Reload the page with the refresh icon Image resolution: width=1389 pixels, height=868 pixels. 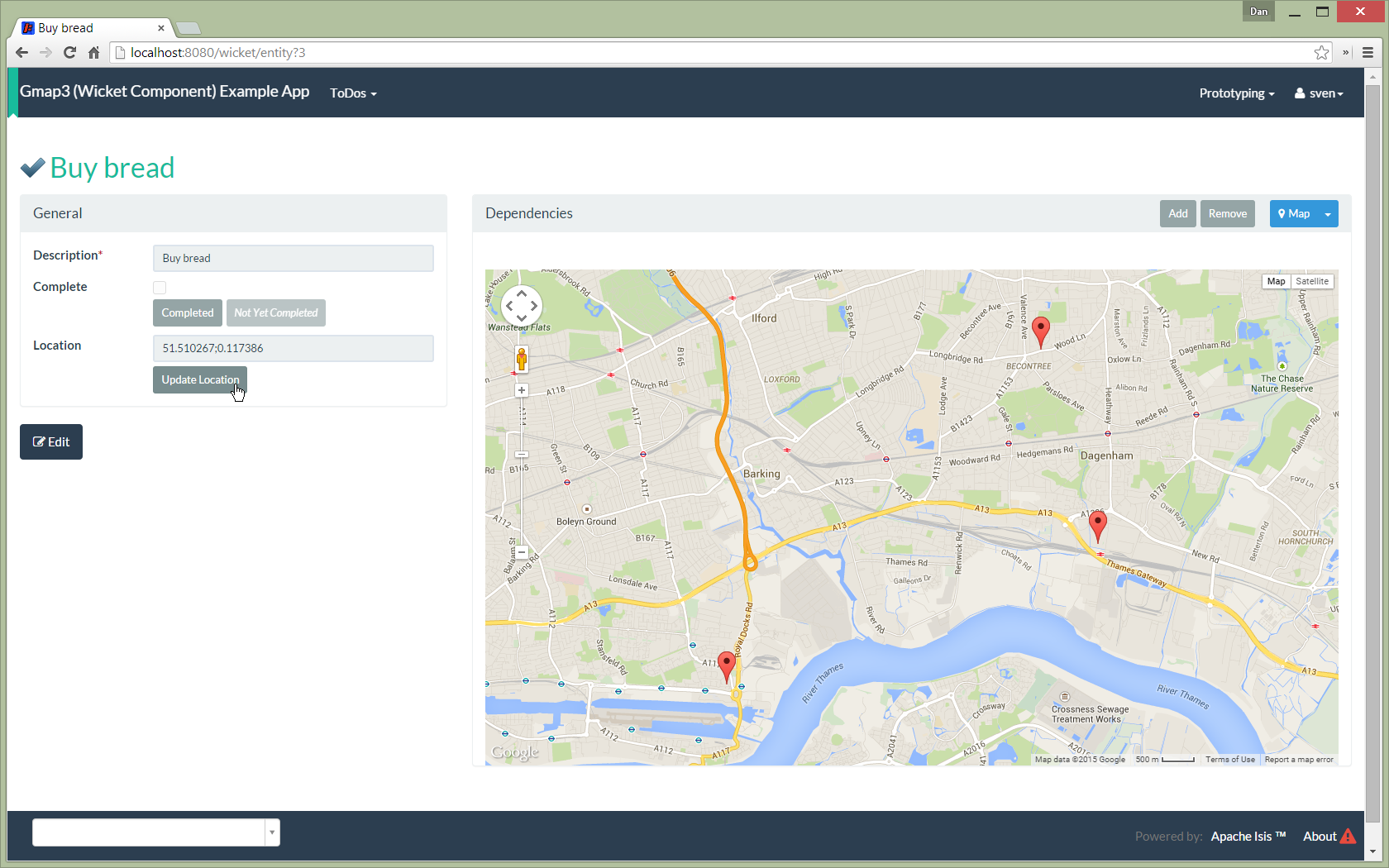tap(69, 52)
